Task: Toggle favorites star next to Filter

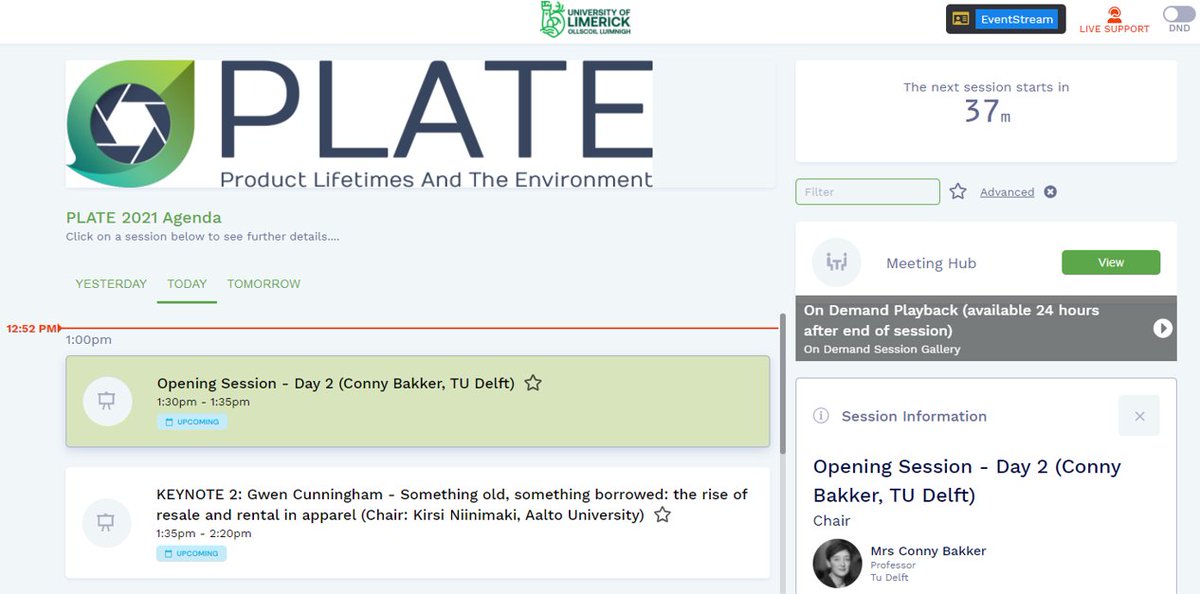Action: pyautogui.click(x=958, y=191)
